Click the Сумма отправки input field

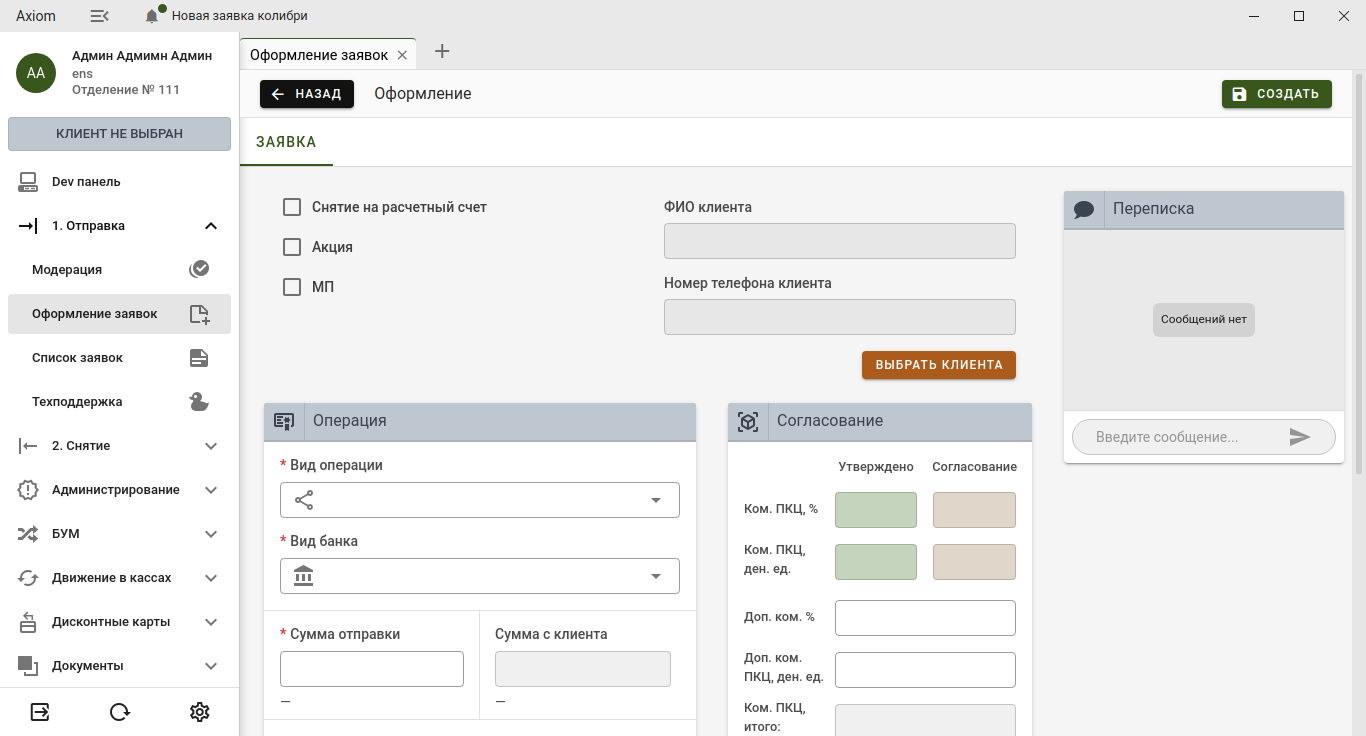[372, 669]
